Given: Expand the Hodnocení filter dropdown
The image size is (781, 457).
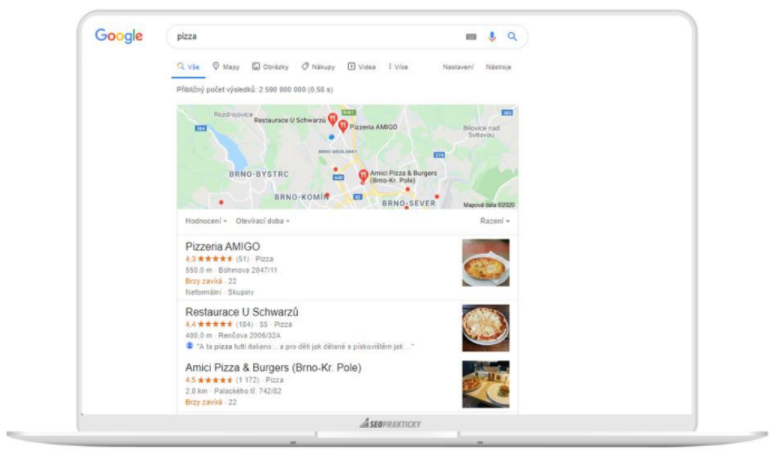Looking at the screenshot, I should point(206,221).
